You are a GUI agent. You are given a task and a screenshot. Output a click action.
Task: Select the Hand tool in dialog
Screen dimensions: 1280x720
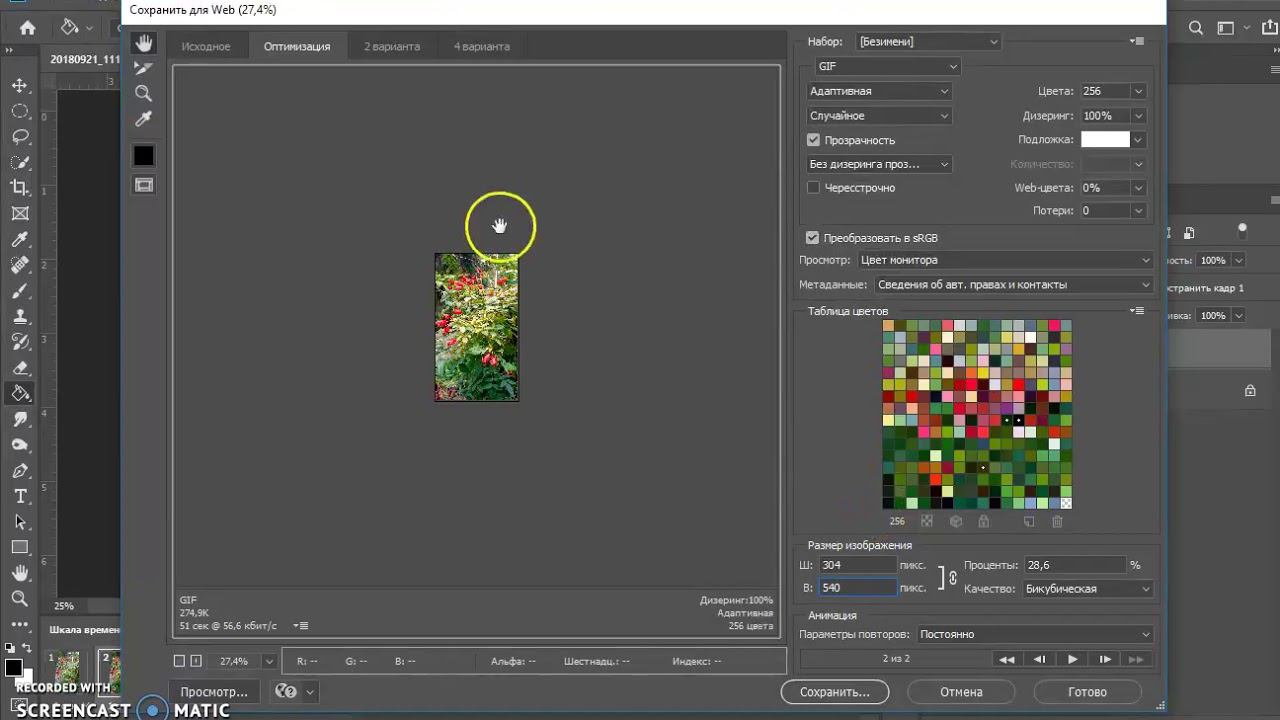(144, 43)
